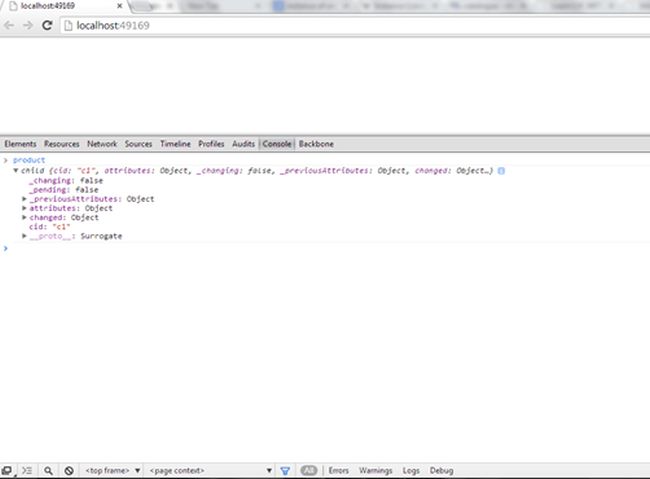Click the product console command text
Screen dimensions: 650x479
pos(29,160)
